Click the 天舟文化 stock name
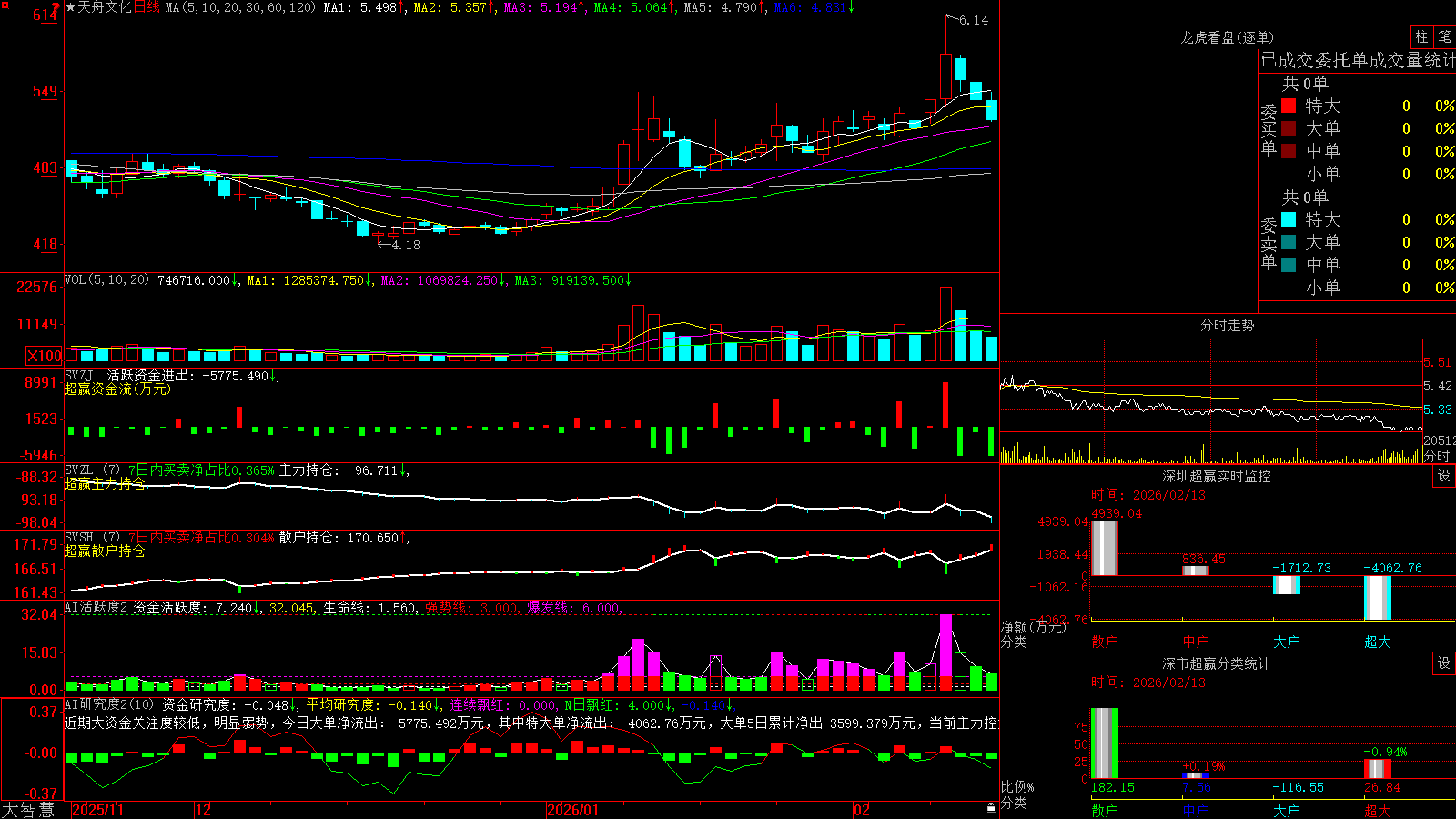 (105, 7)
